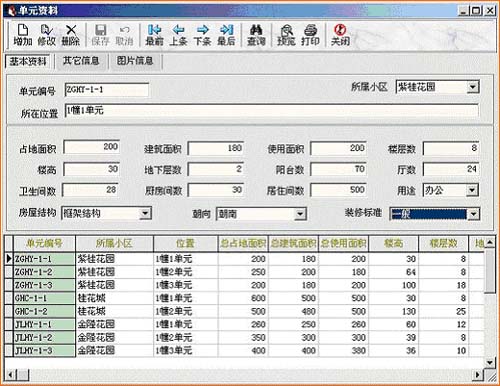
Task: Click the 单元编号 input field
Action: 107,90
